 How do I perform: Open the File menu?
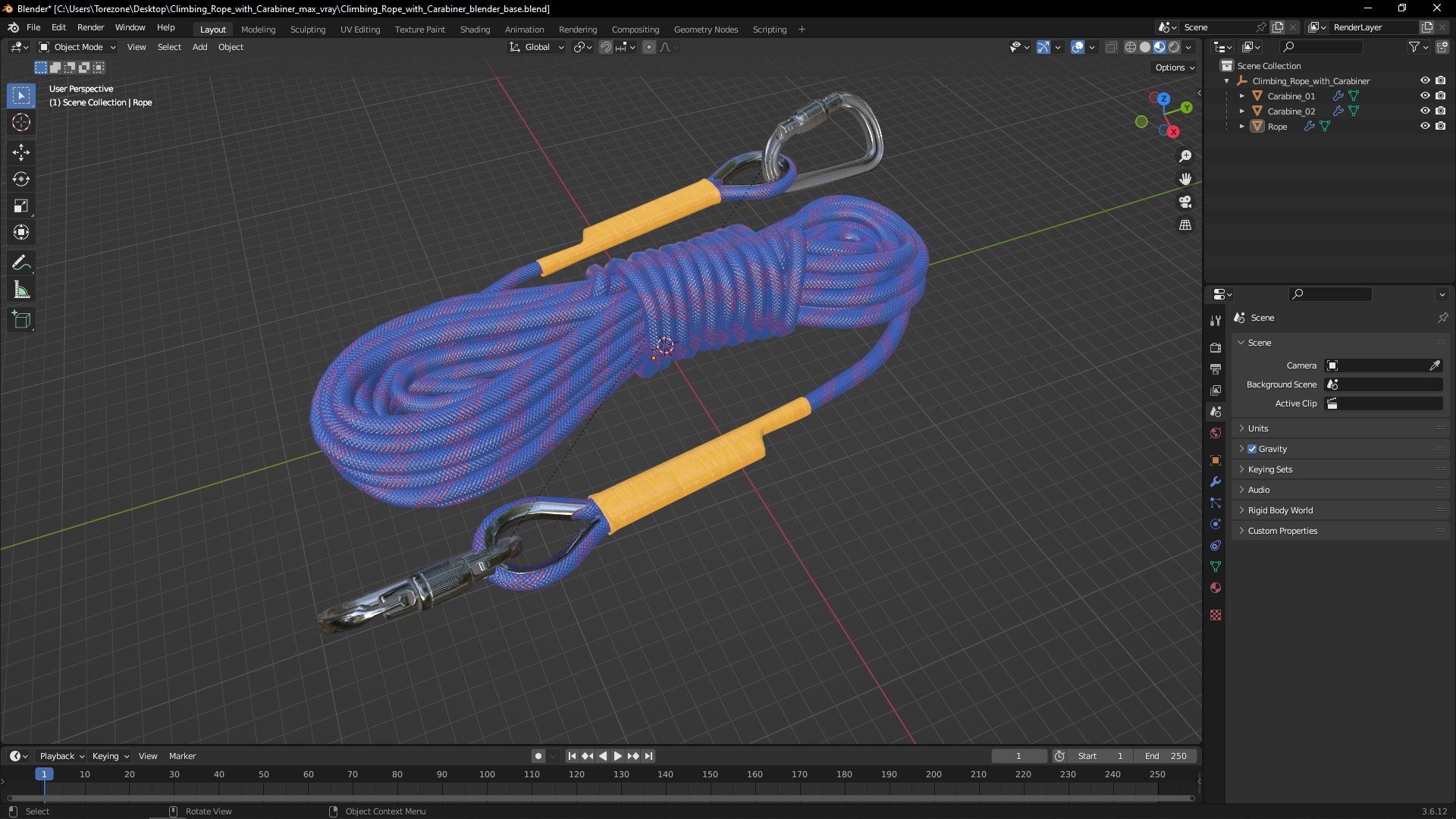(33, 27)
